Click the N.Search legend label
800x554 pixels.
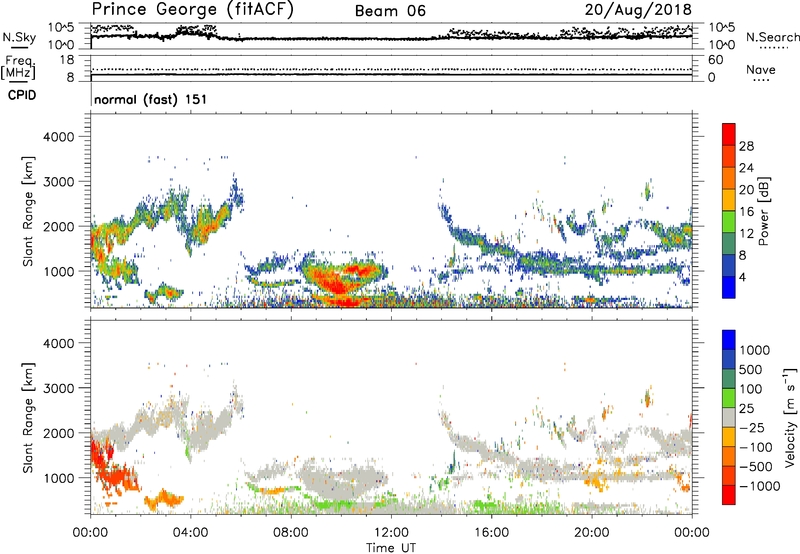point(773,37)
